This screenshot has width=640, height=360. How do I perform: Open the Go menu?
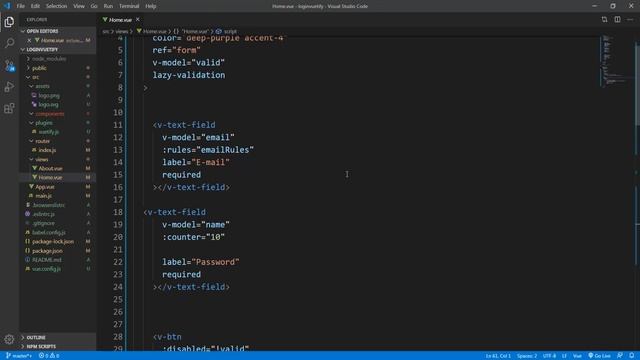(x=94, y=6)
